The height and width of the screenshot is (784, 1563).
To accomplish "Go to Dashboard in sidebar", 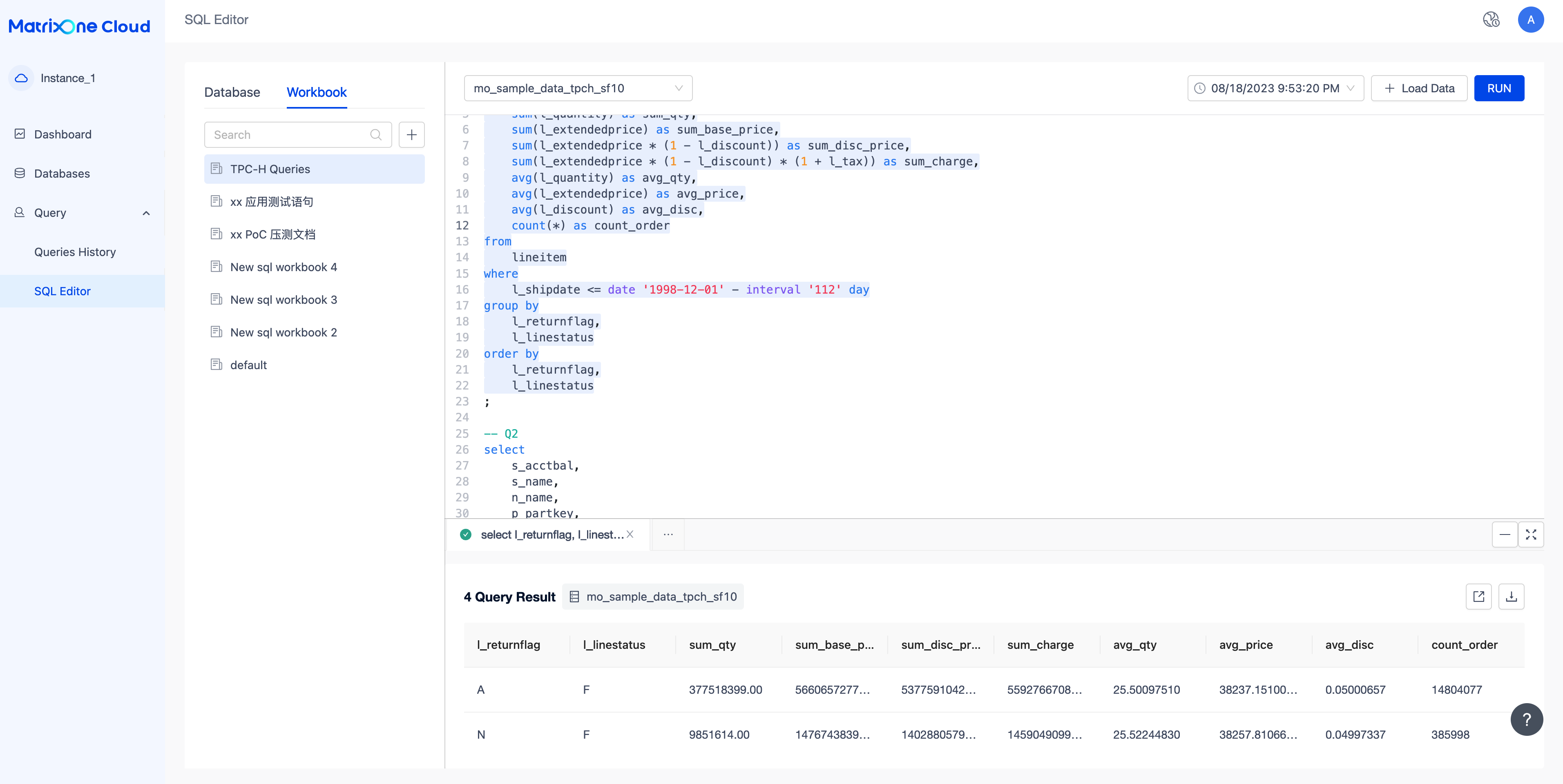I will [x=83, y=134].
